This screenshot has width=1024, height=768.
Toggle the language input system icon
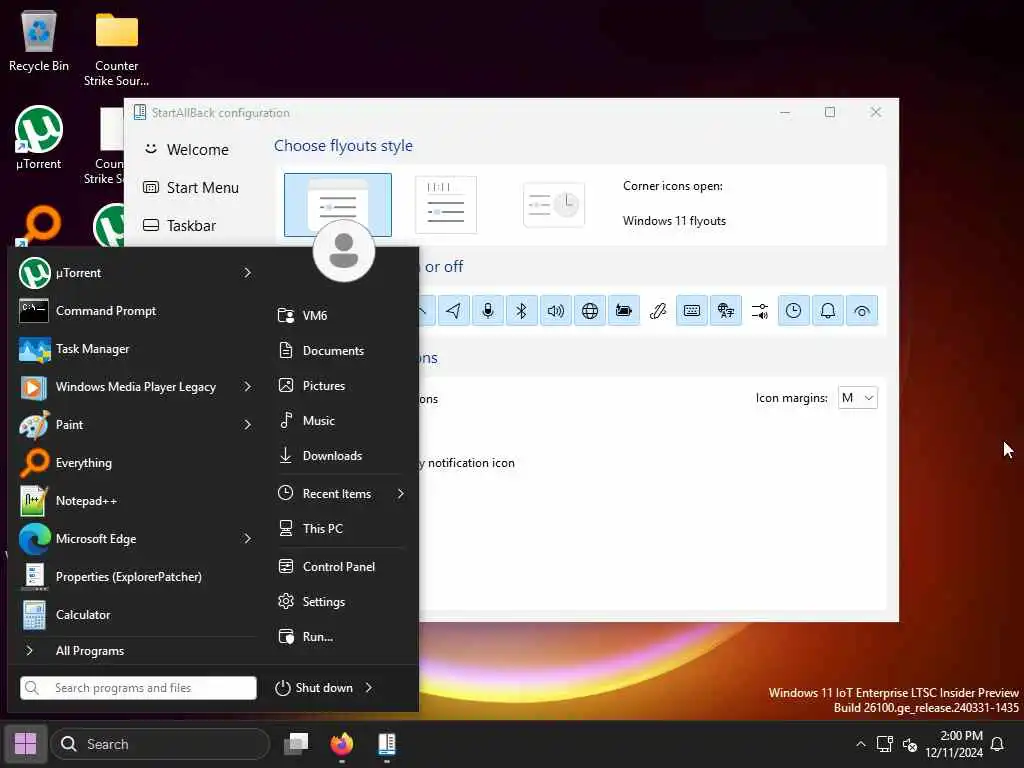(x=726, y=311)
